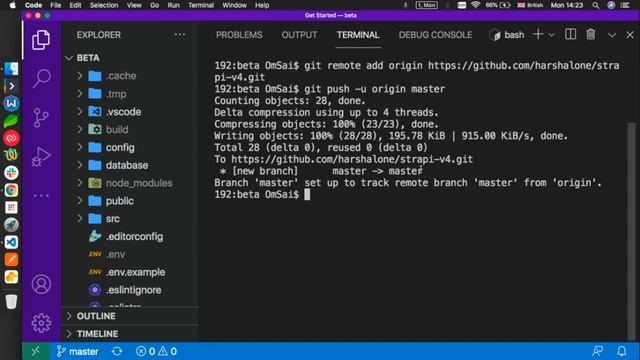The image size is (640, 360).
Task: Open Control Center in the menu bar
Action: pos(624,5)
